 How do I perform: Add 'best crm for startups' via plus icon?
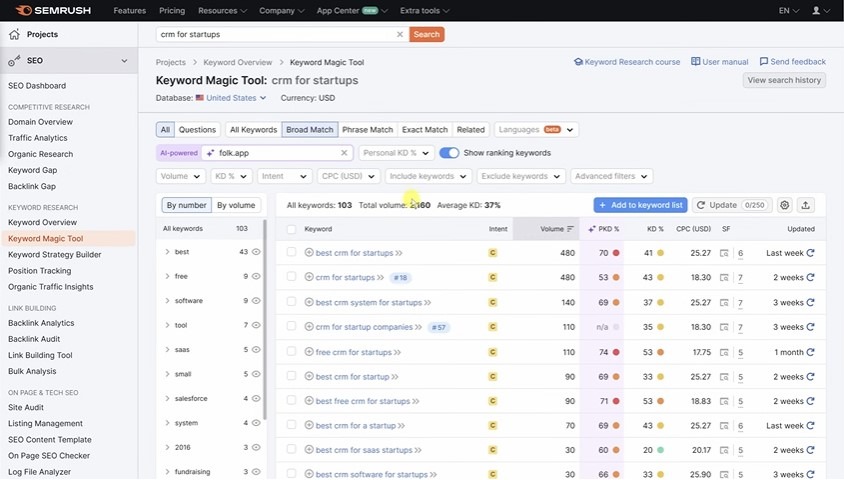[309, 252]
